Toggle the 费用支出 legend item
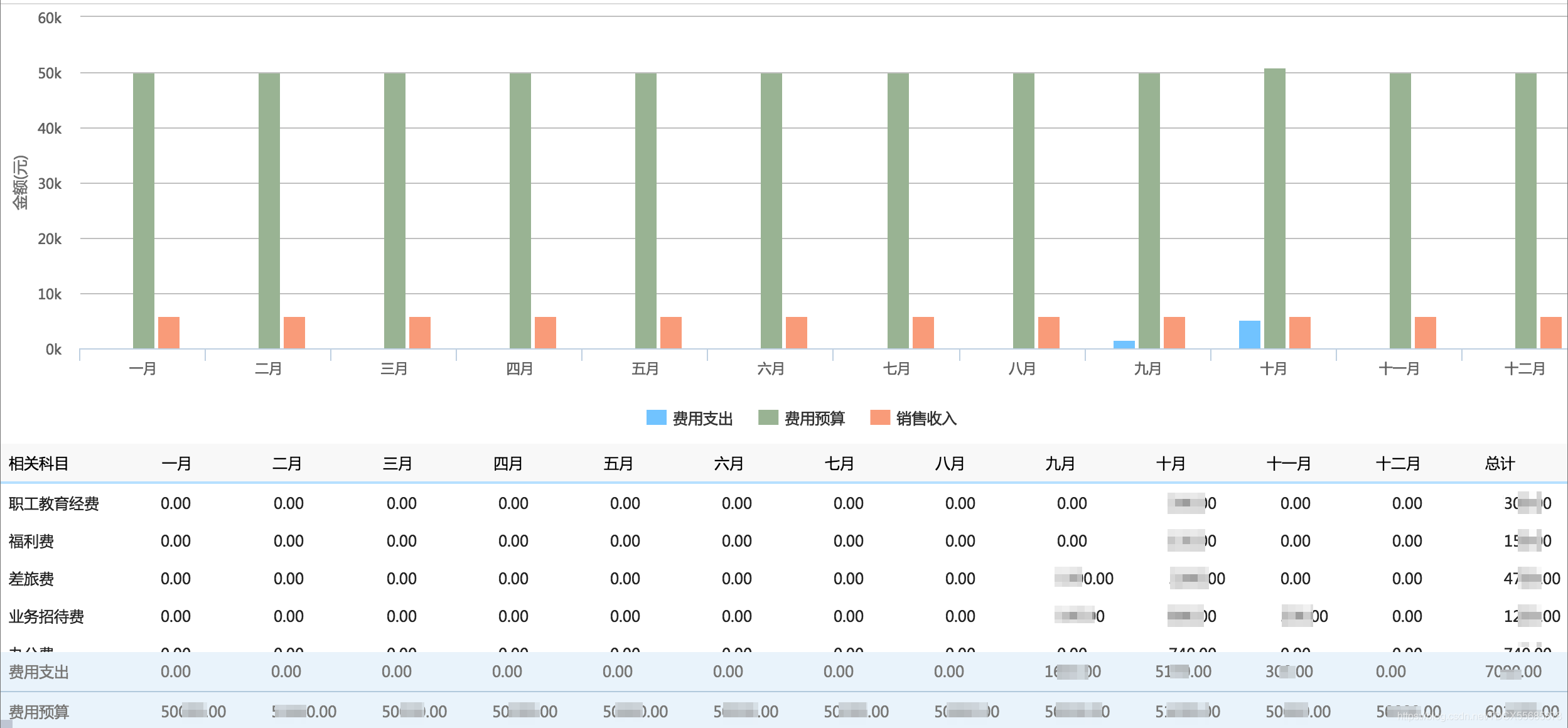1568x728 pixels. (x=702, y=419)
